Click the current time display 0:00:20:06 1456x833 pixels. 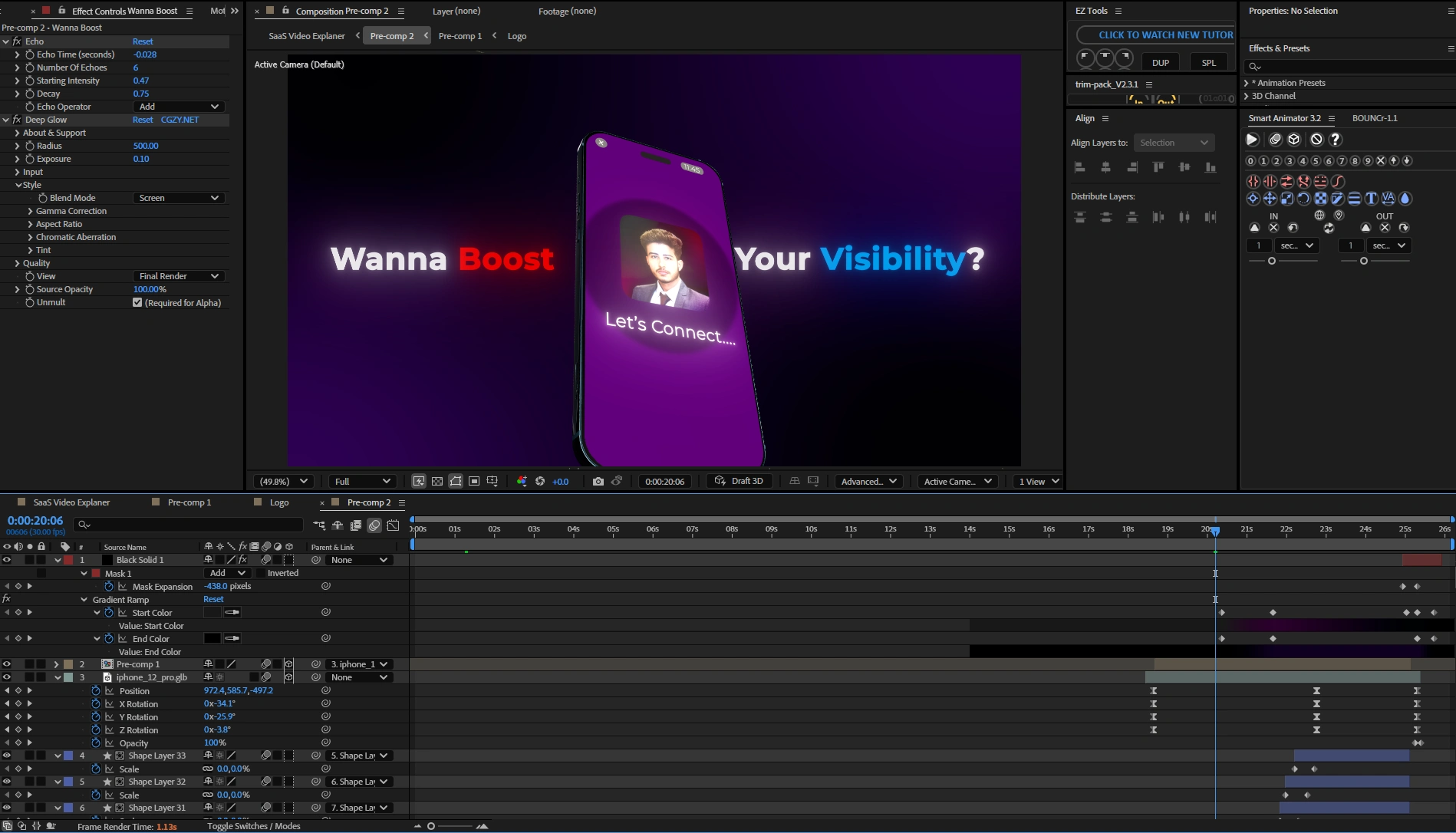[35, 520]
